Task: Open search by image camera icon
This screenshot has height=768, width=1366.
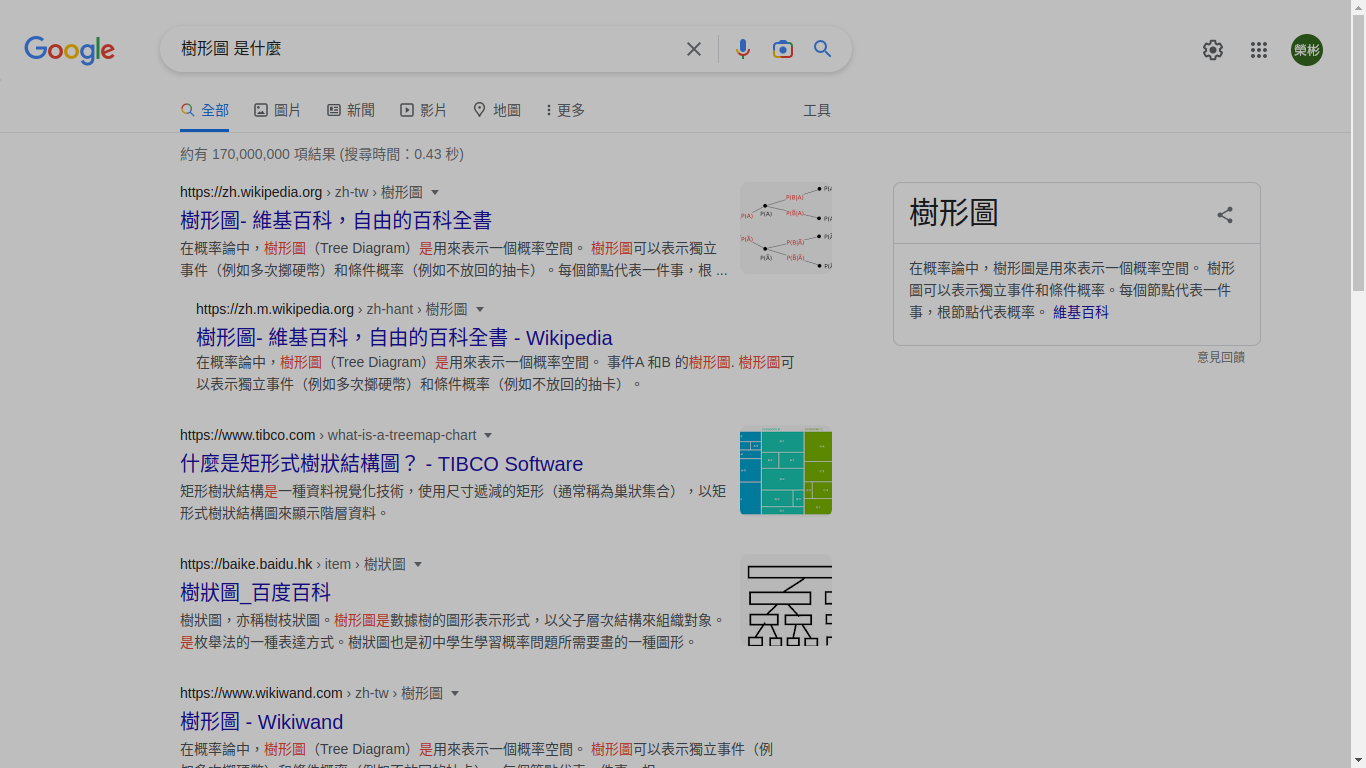Action: 782,49
